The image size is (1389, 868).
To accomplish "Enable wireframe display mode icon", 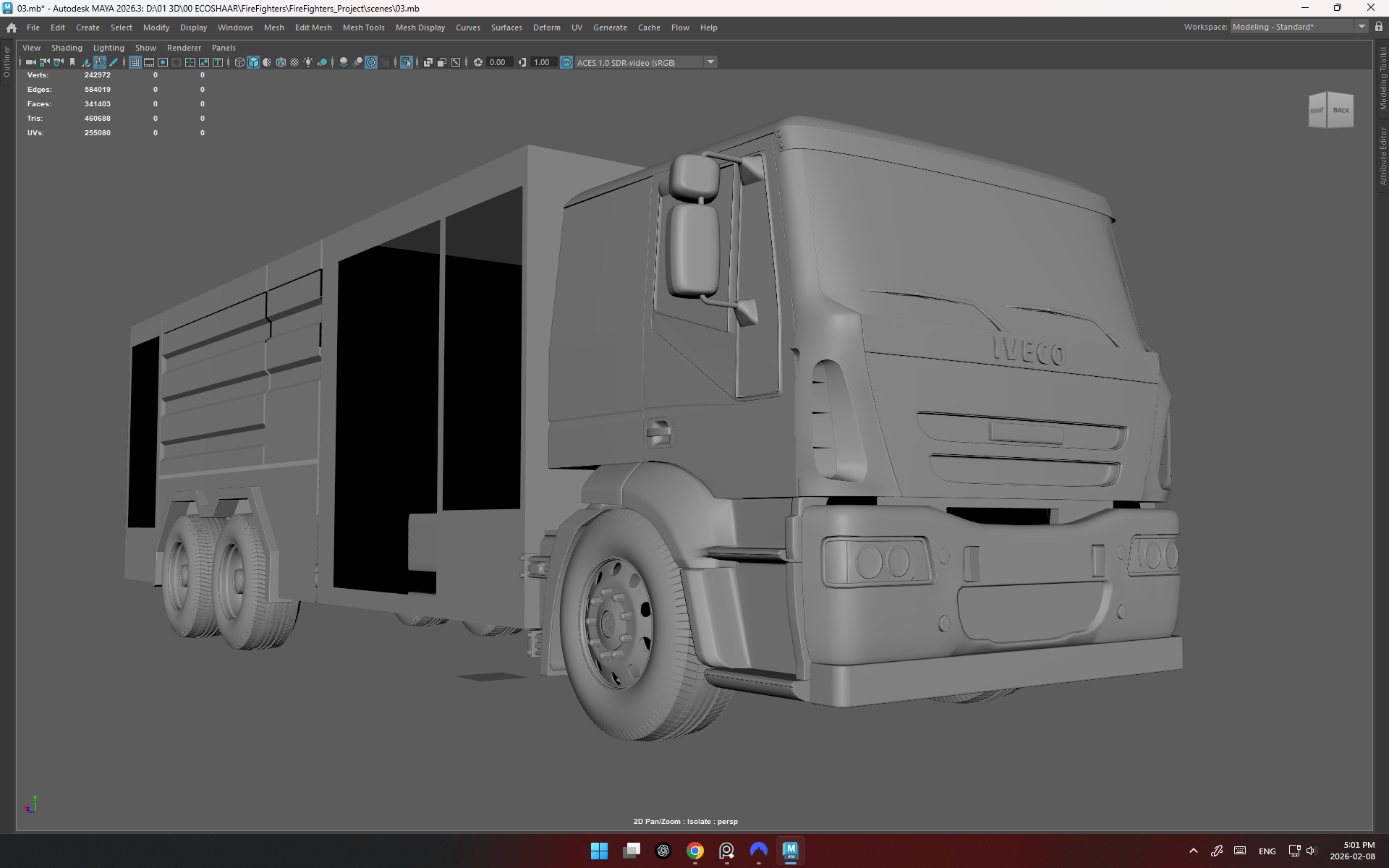I will [x=239, y=62].
